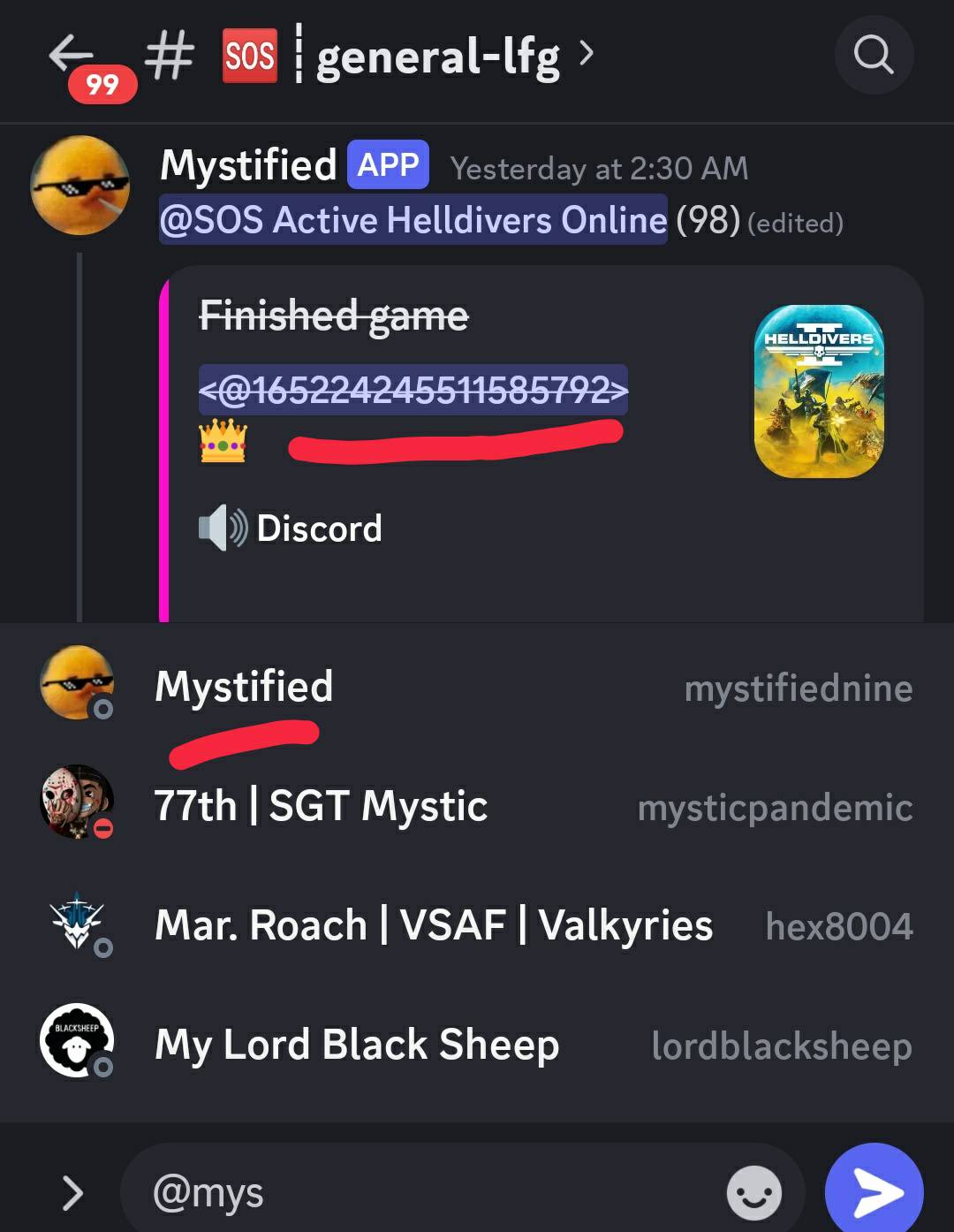Click the speaker icon beside Discord
Screen dimensions: 954x1232
(223, 529)
